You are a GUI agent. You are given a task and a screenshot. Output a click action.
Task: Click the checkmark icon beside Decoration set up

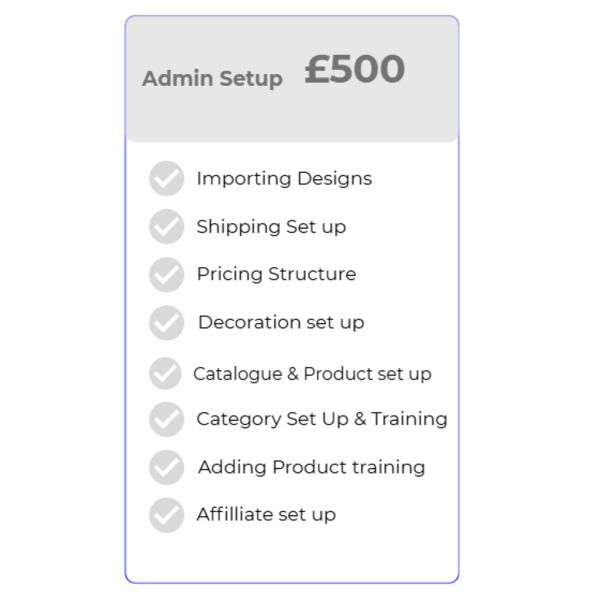166,323
